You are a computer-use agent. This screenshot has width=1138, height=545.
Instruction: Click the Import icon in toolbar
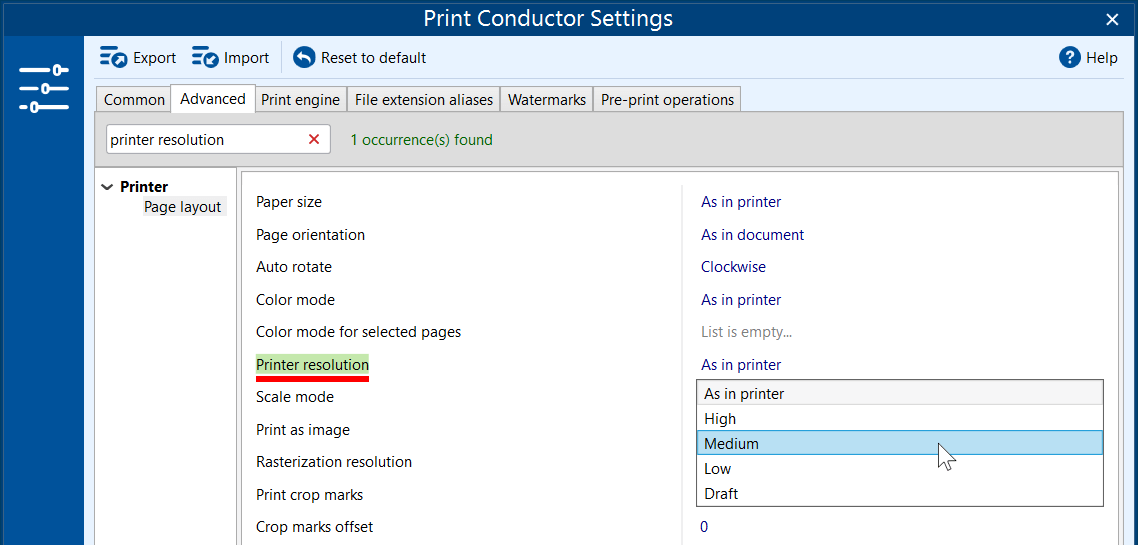pos(205,58)
